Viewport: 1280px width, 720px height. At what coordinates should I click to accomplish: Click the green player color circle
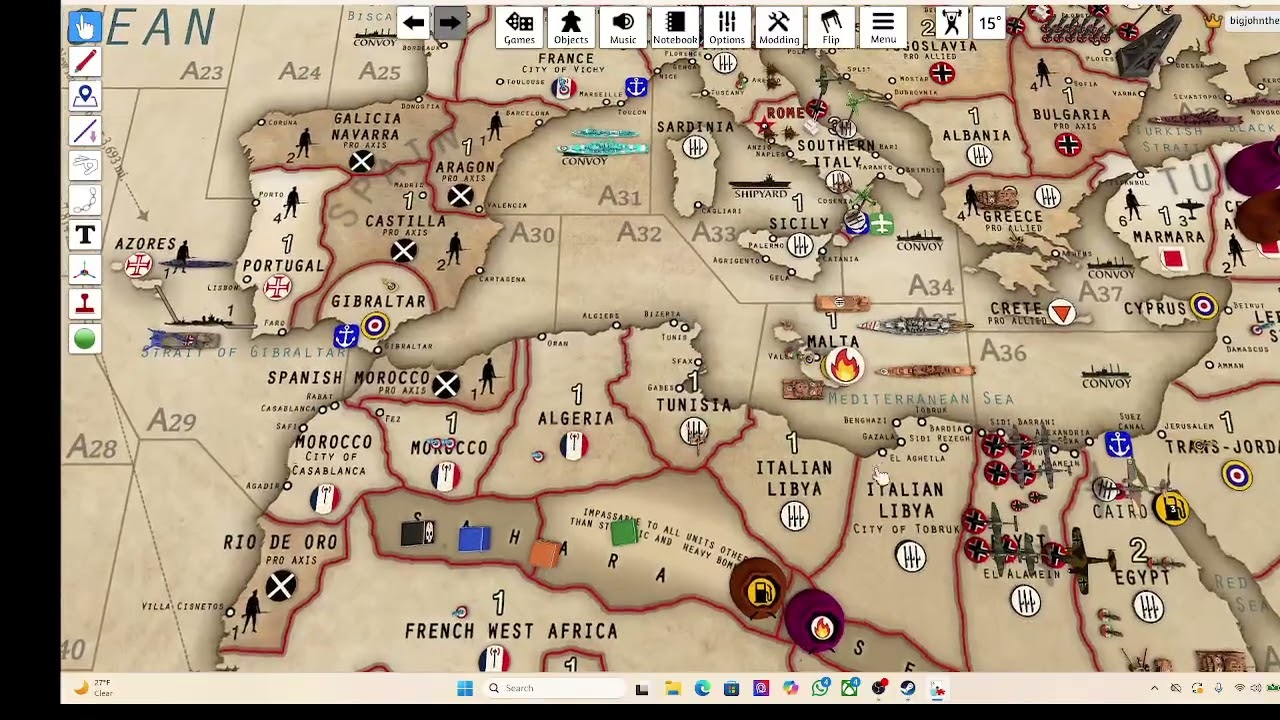(85, 339)
